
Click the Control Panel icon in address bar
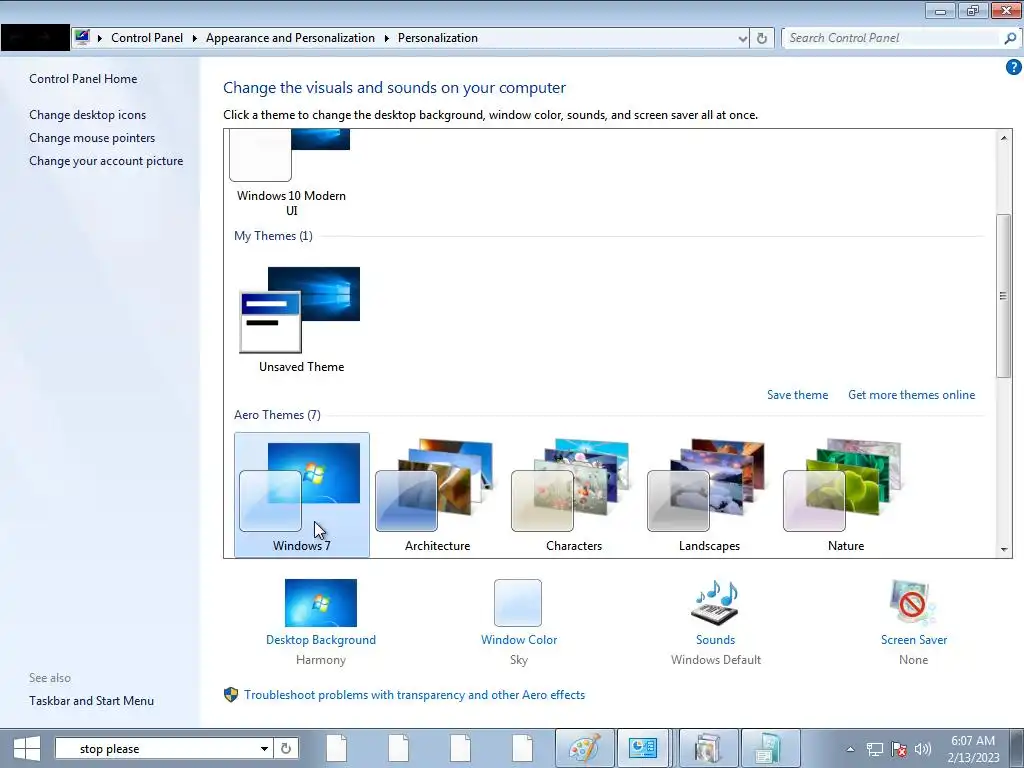pos(82,37)
